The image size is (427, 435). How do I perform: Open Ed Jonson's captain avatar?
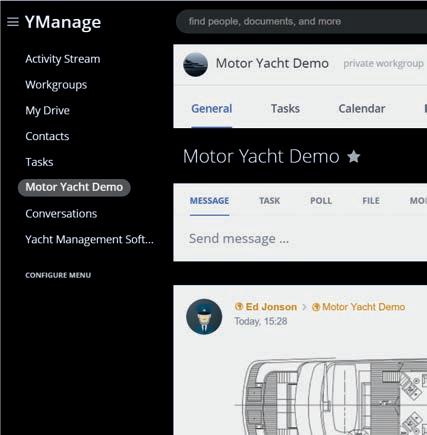click(204, 317)
